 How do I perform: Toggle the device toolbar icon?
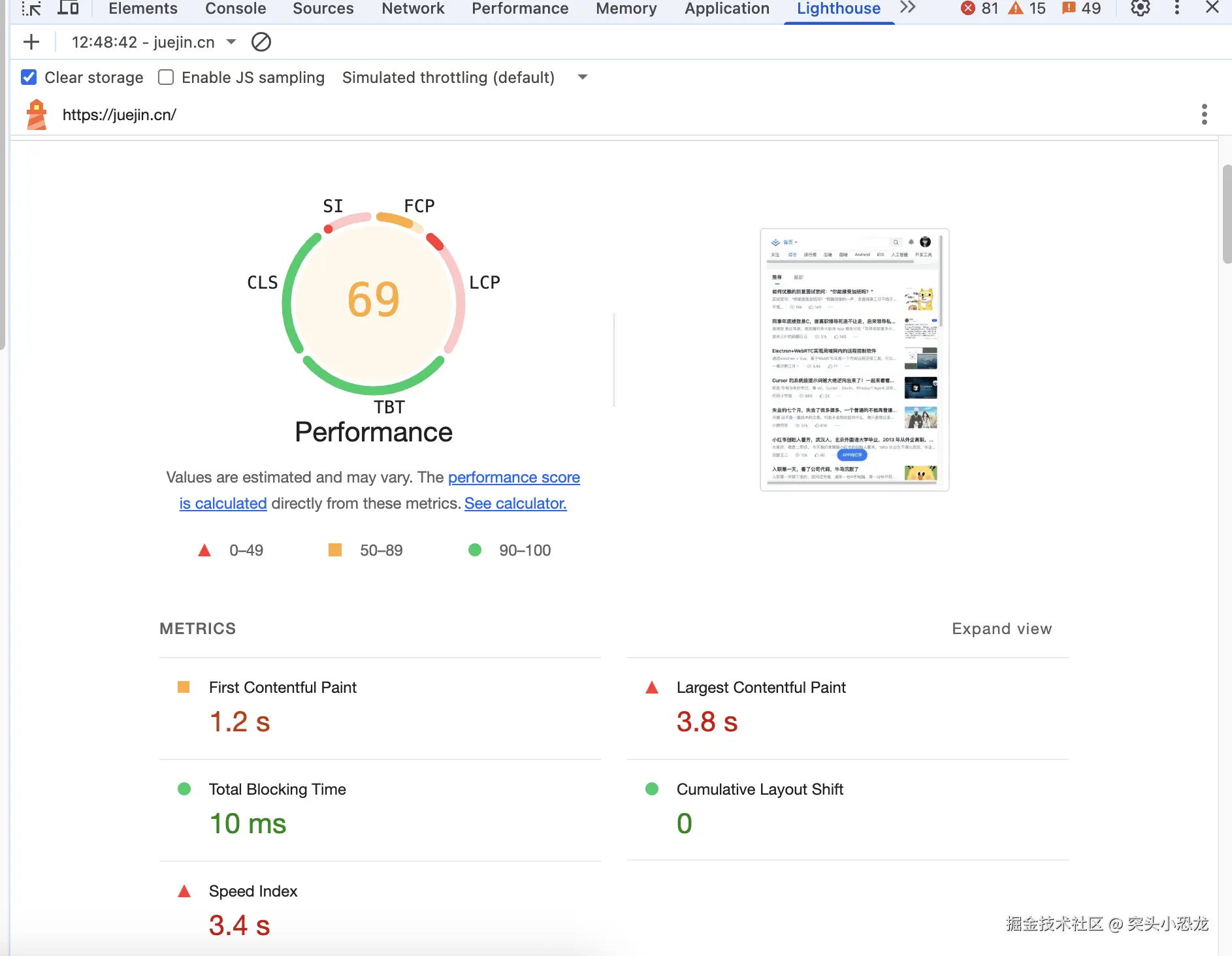click(68, 8)
